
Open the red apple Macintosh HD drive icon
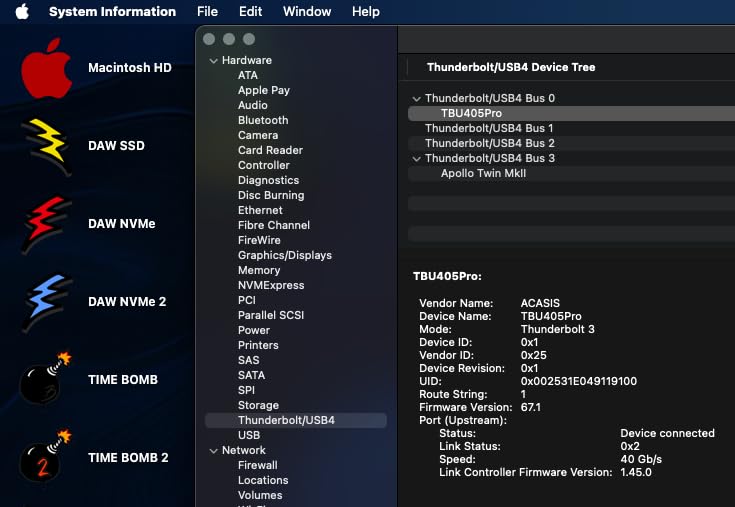(x=47, y=68)
